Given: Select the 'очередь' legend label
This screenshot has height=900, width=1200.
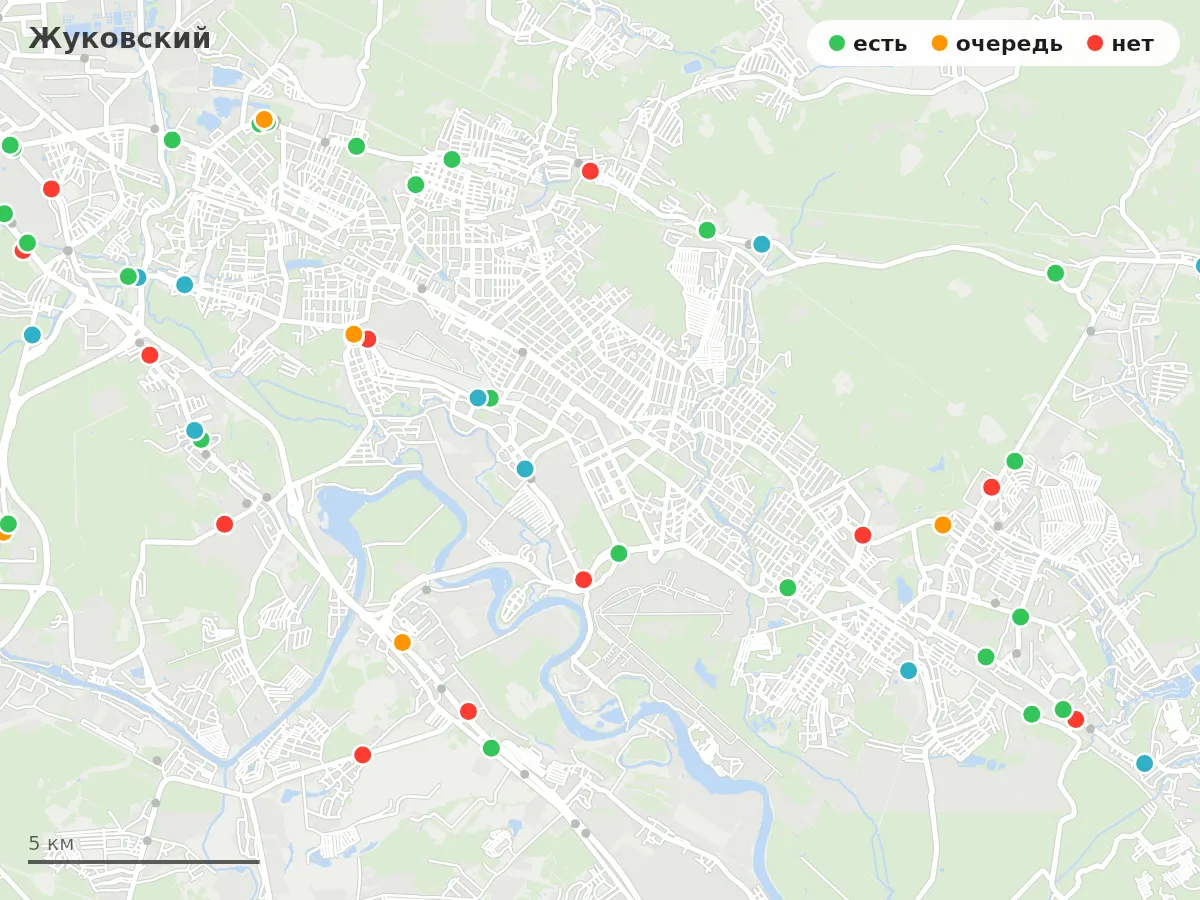Looking at the screenshot, I should [x=1009, y=44].
